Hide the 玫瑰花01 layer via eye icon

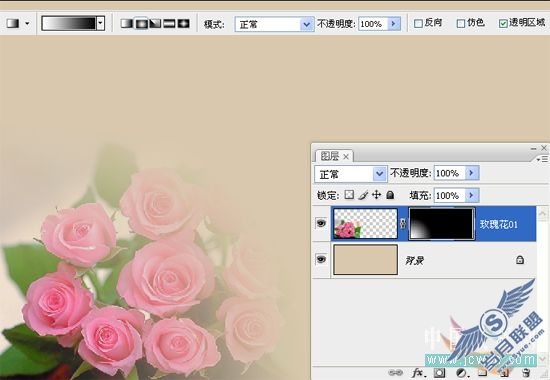click(x=321, y=223)
